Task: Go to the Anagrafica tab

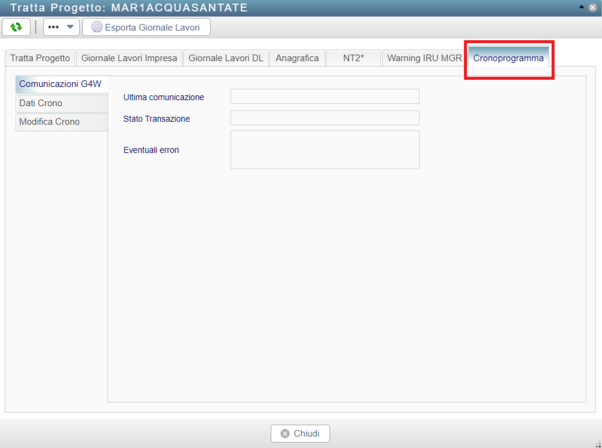Action: (x=297, y=58)
